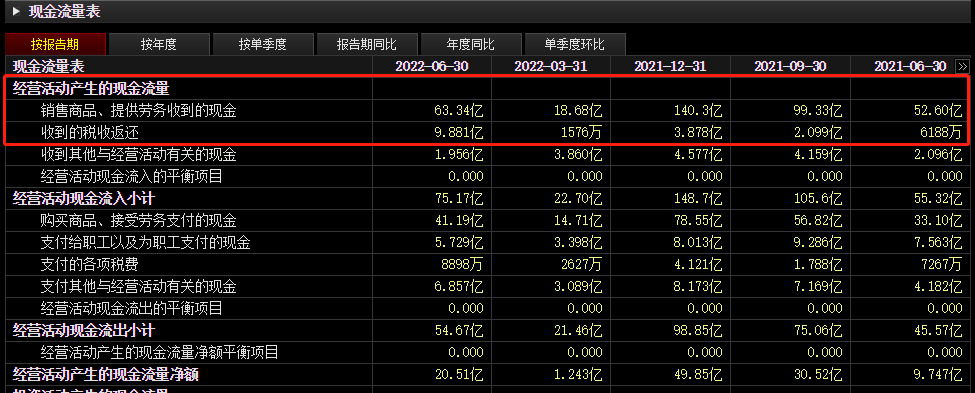Select the 购买商品、接受劳务支付的现金 row

[x=488, y=220]
